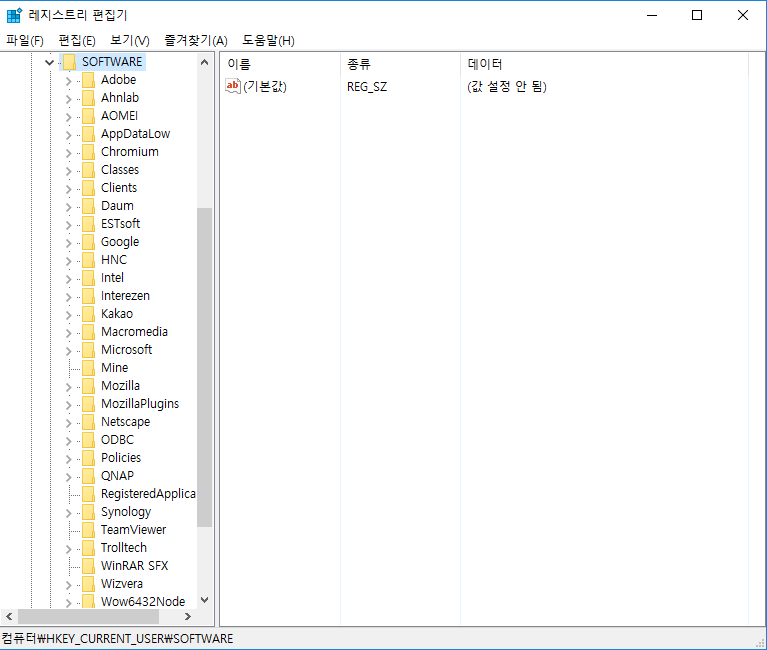The width and height of the screenshot is (767, 650).
Task: Click the TeamViewer folder icon
Action: point(89,530)
